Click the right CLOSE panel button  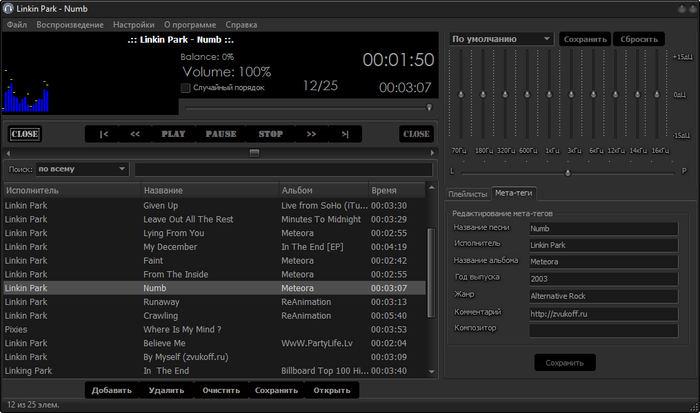(x=416, y=133)
